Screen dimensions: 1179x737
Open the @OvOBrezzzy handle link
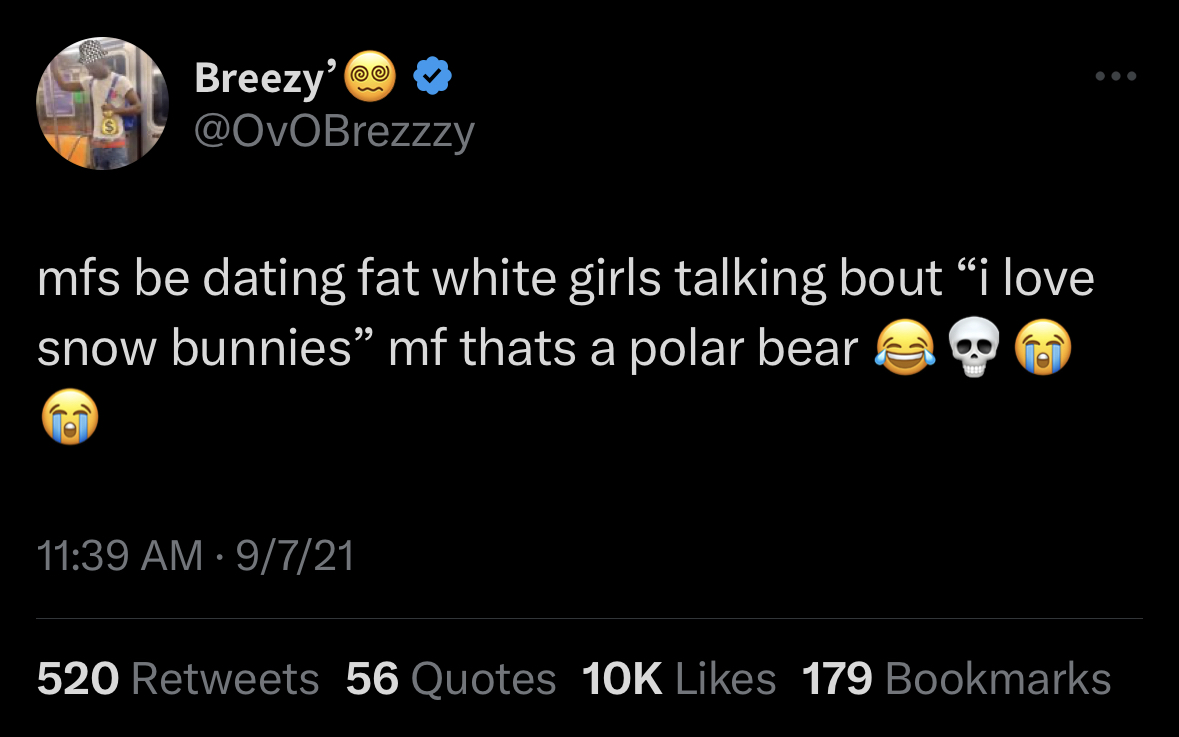pos(334,132)
